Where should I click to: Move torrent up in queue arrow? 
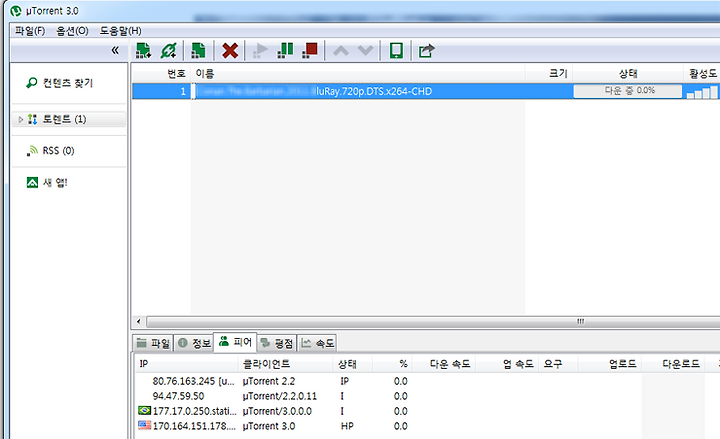pyautogui.click(x=341, y=51)
